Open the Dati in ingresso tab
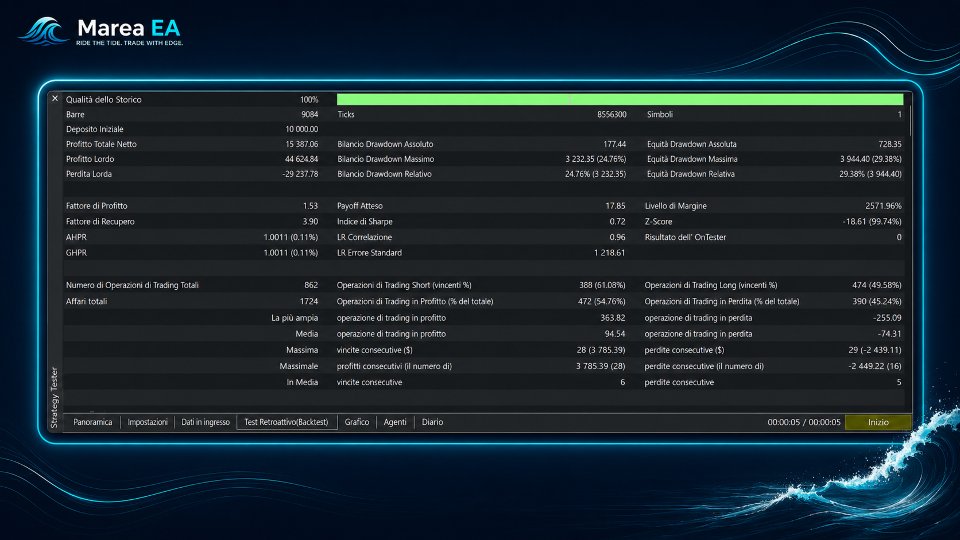Viewport: 960px width, 540px height. point(205,422)
